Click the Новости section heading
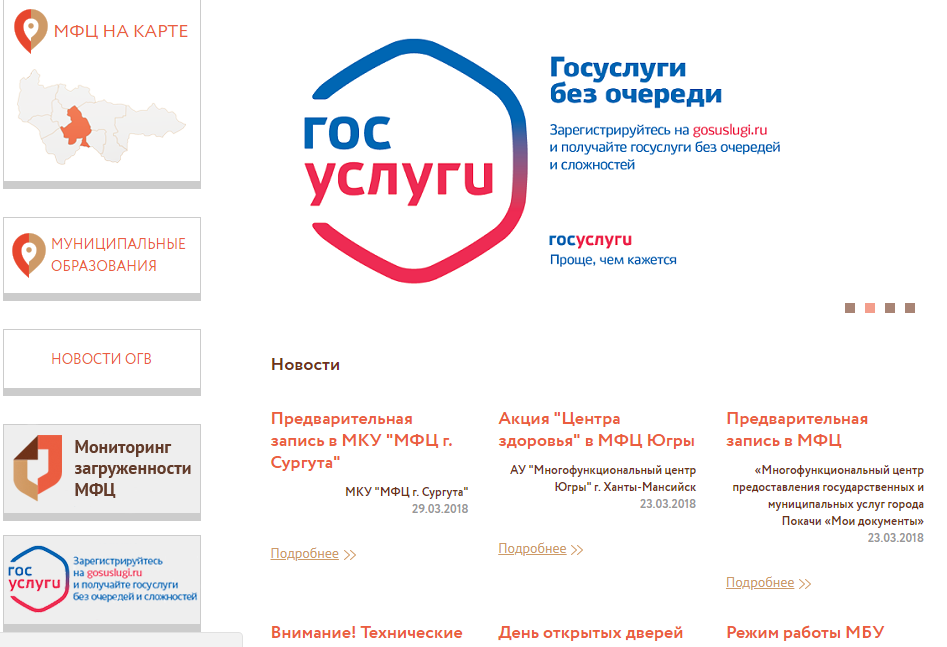 coord(305,364)
